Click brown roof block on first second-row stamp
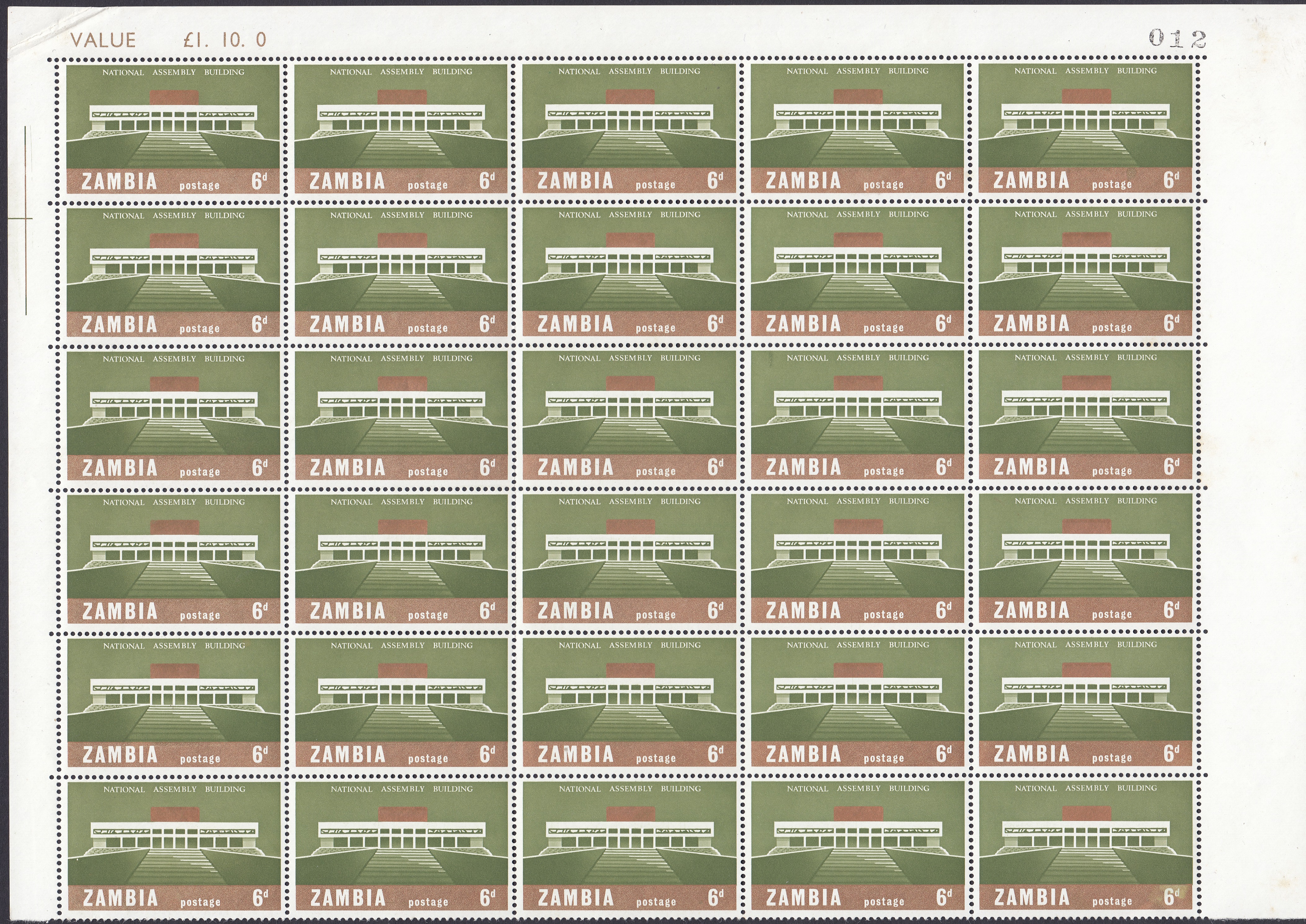 point(174,240)
